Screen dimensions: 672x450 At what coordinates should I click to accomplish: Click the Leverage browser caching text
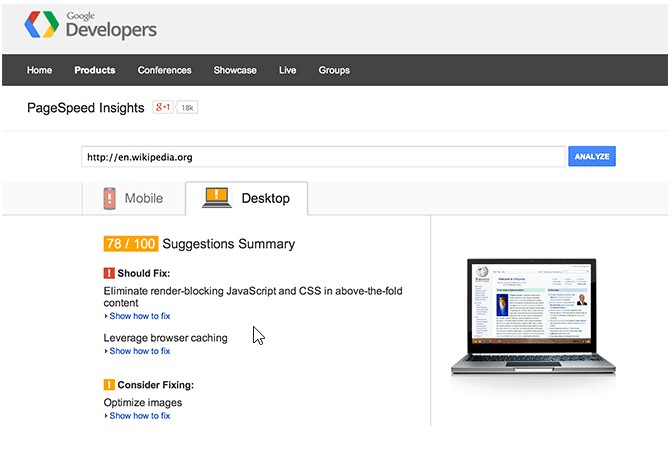tap(165, 338)
